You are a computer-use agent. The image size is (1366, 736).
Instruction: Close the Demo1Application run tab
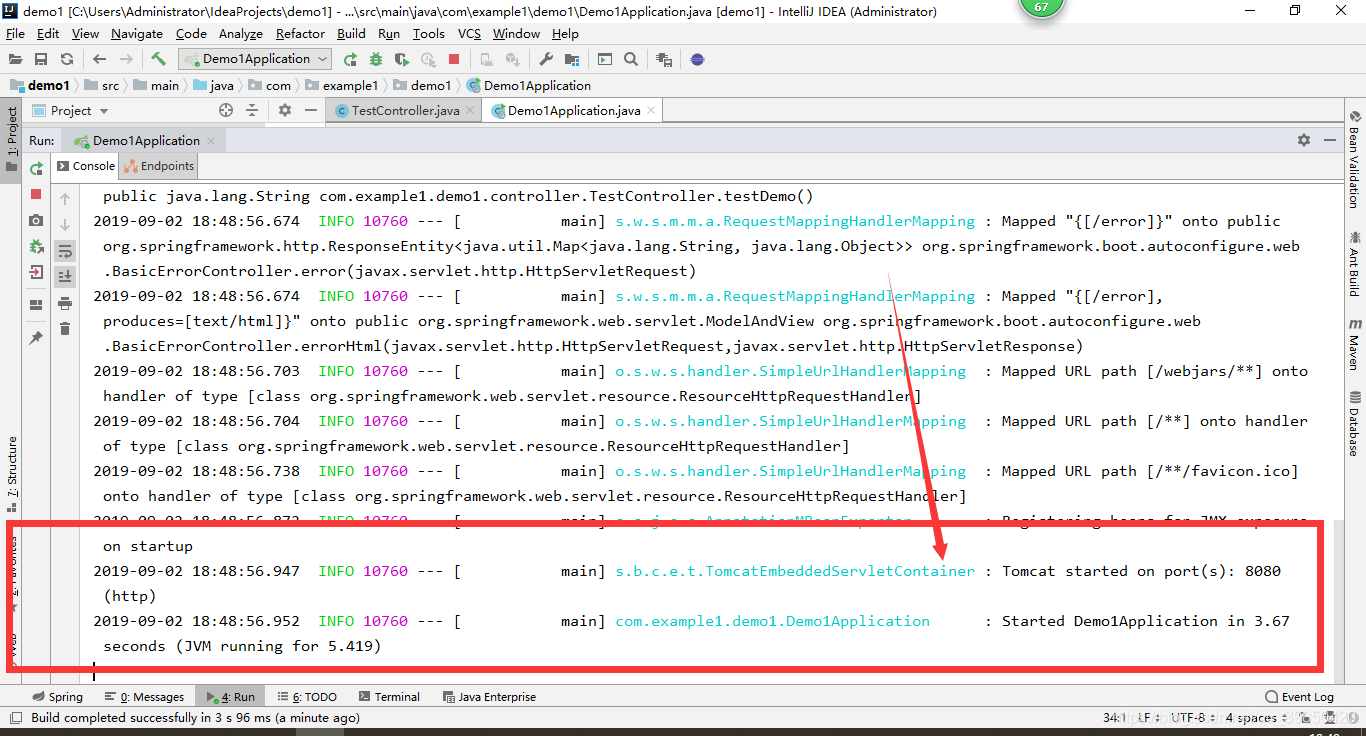click(x=213, y=141)
